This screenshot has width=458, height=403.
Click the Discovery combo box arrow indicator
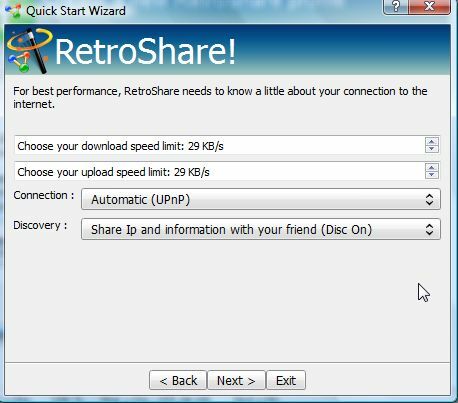point(430,229)
